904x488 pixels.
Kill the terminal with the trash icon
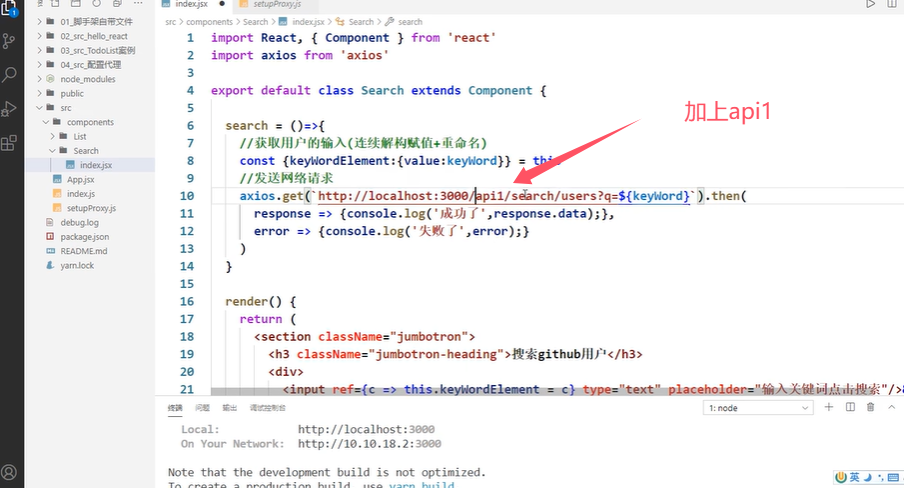pos(871,407)
